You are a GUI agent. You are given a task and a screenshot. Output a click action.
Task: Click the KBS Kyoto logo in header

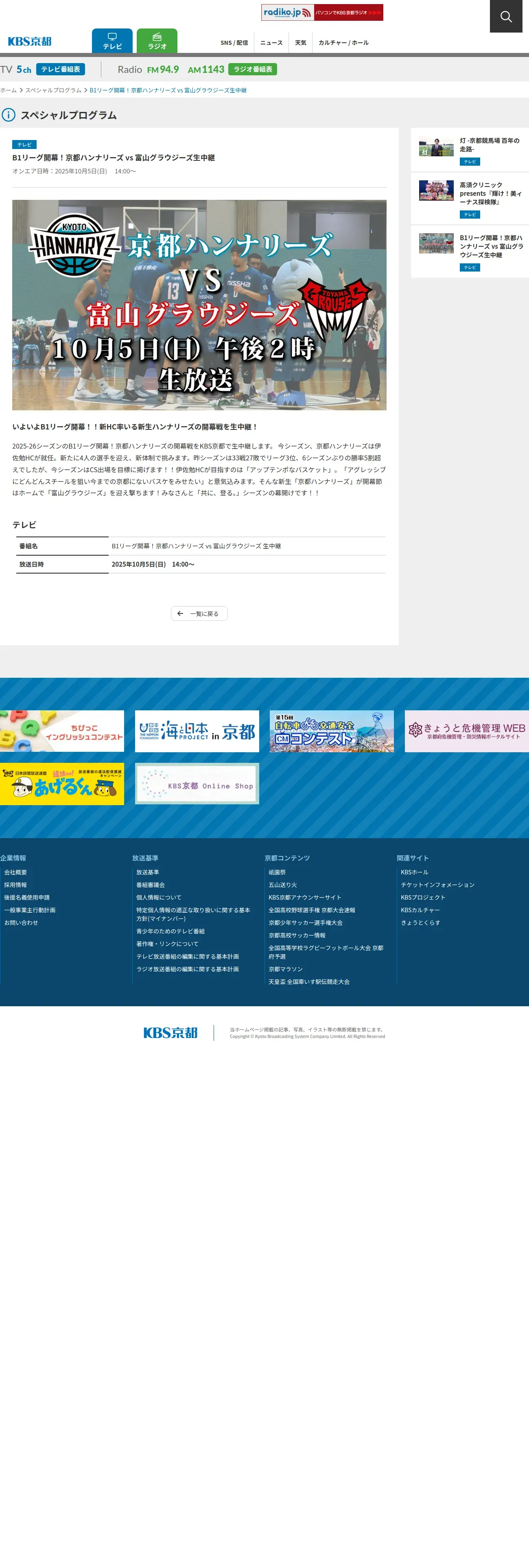(30, 42)
